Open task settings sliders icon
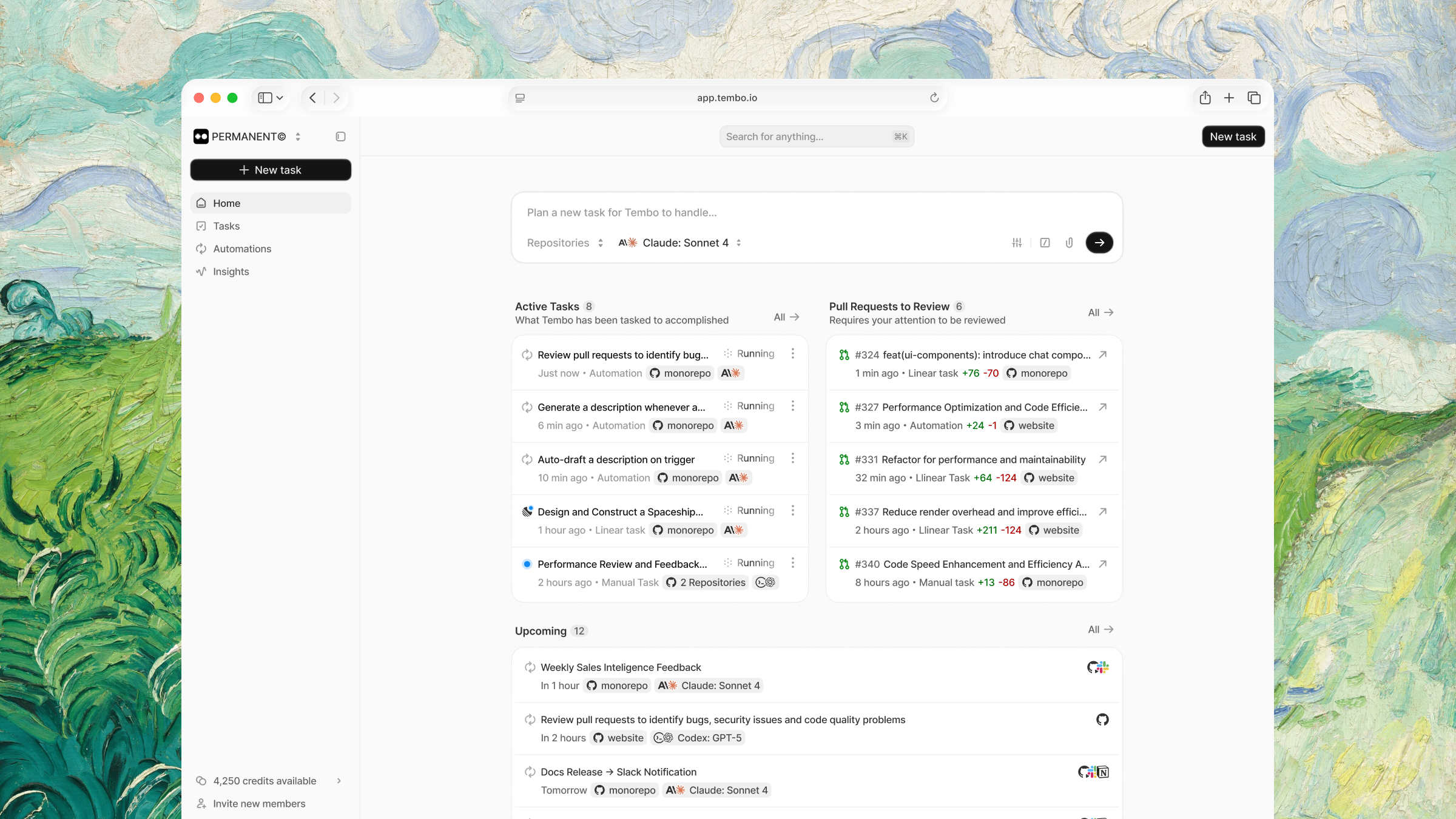Screen dimensions: 1456x819 click(x=1017, y=243)
